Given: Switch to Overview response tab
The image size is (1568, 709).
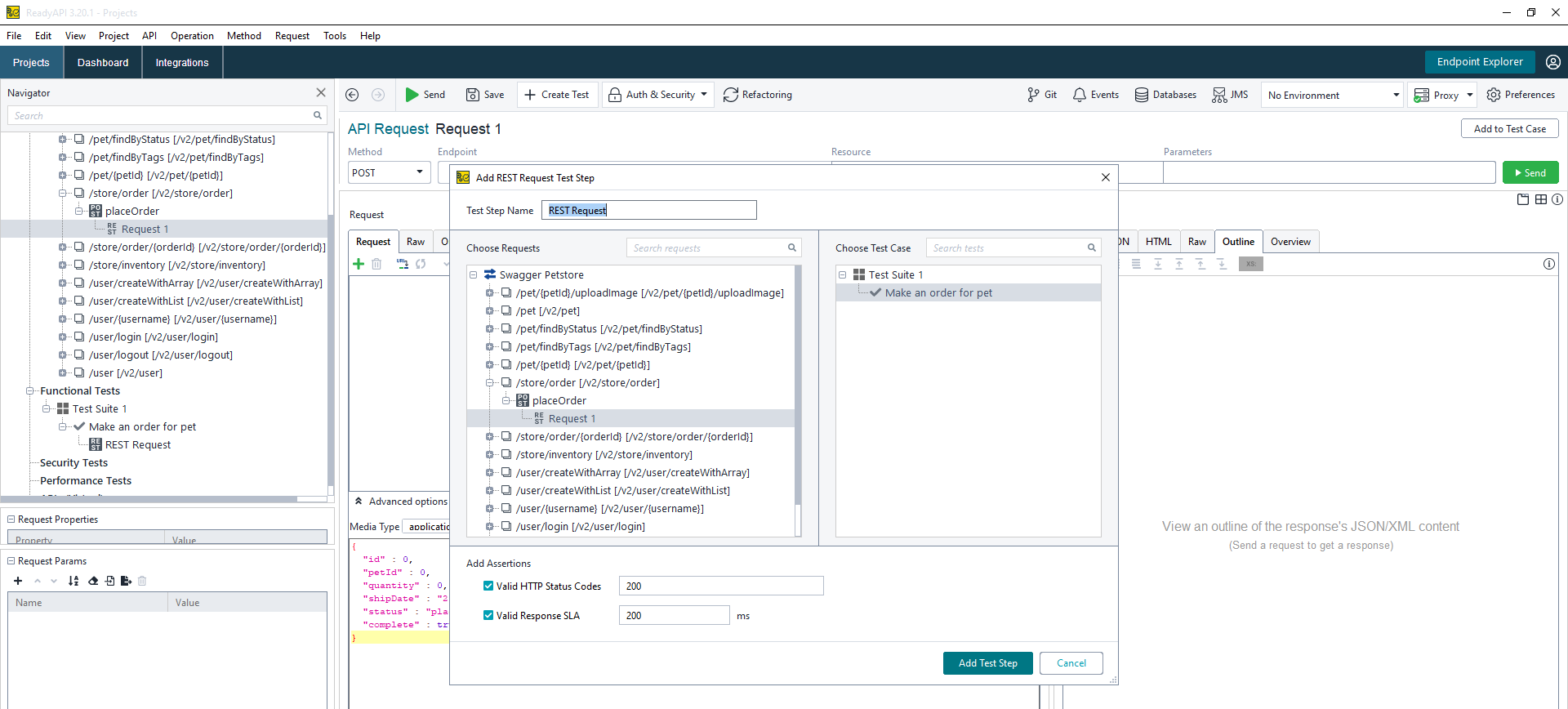Looking at the screenshot, I should pyautogui.click(x=1290, y=242).
